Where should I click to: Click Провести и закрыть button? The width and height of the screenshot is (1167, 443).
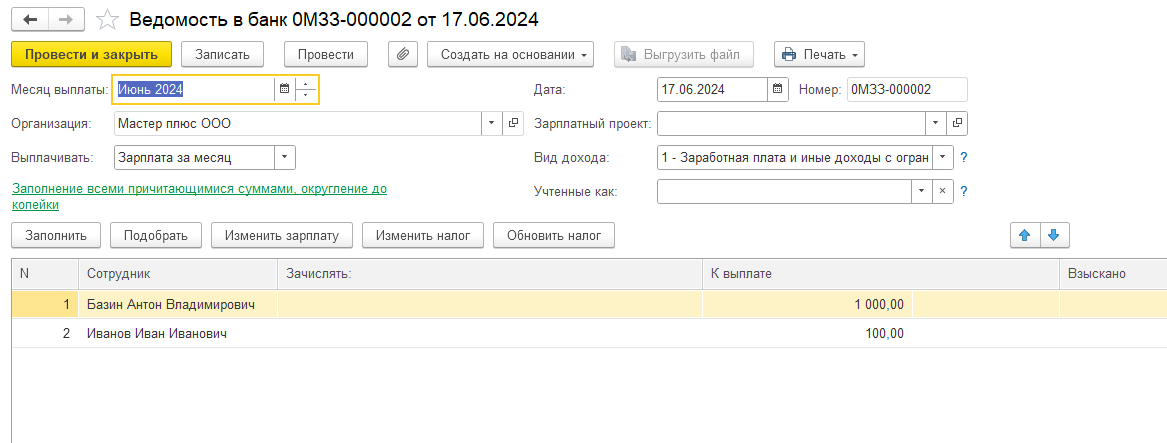[x=92, y=54]
